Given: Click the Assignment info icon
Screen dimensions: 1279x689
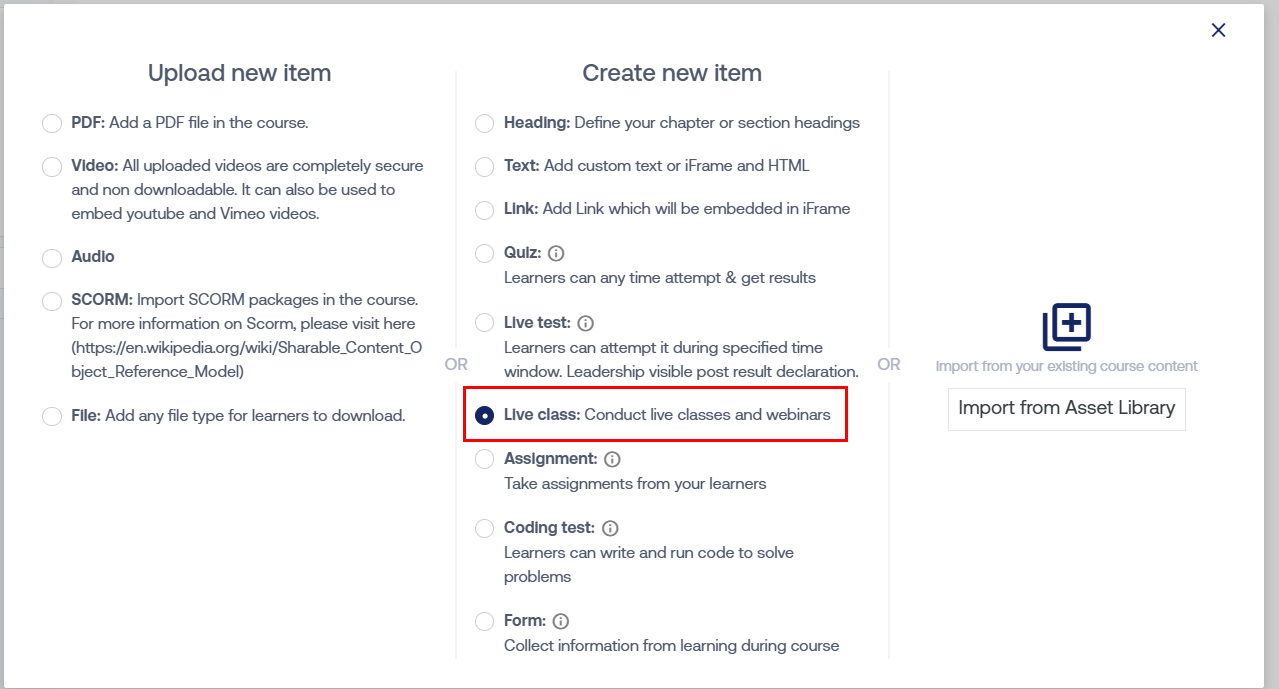Looking at the screenshot, I should click(612, 459).
